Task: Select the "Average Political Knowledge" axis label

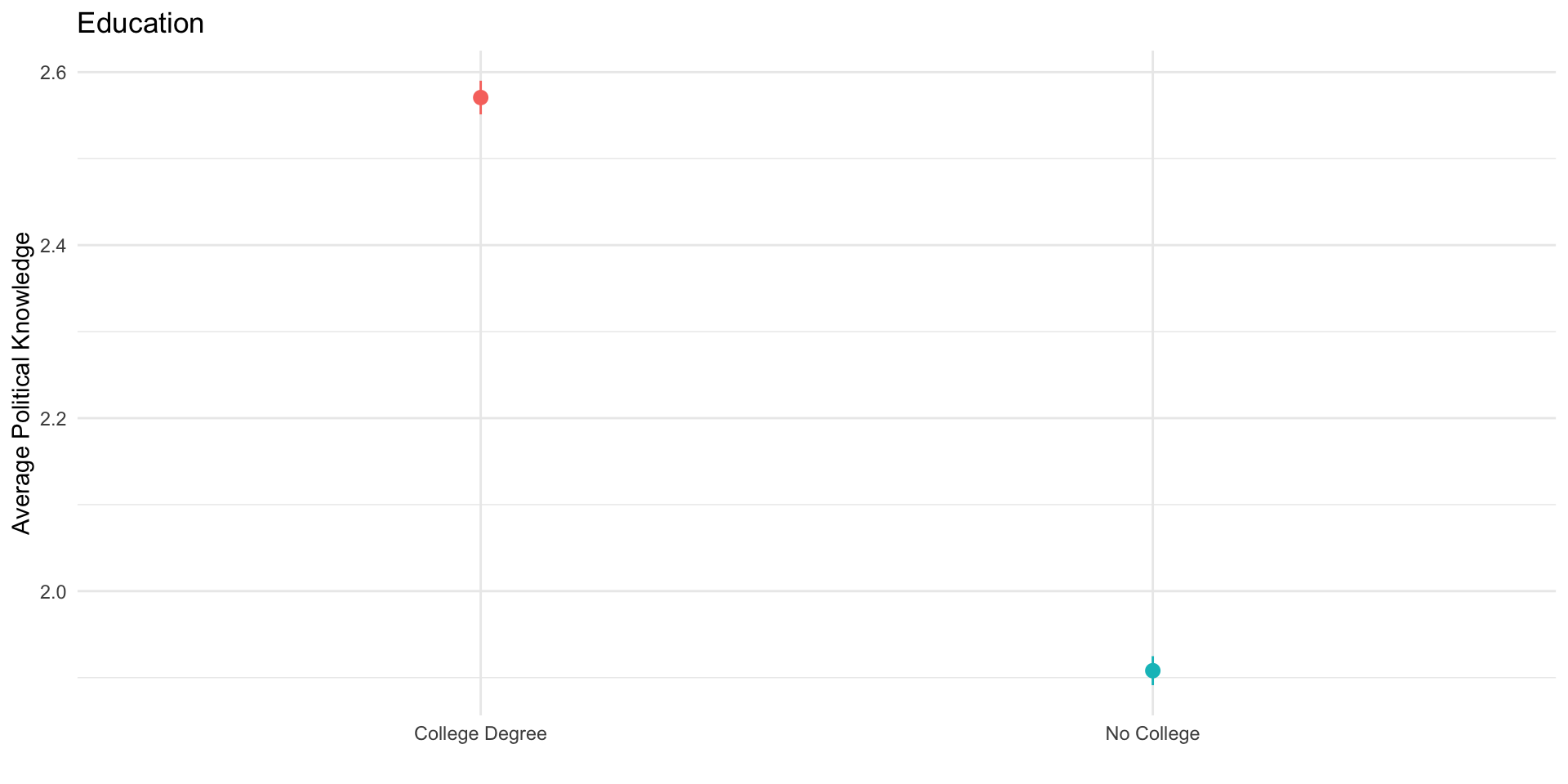Action: click(x=22, y=383)
